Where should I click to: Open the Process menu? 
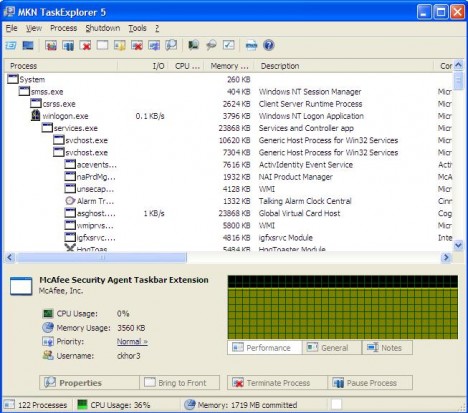pos(63,28)
